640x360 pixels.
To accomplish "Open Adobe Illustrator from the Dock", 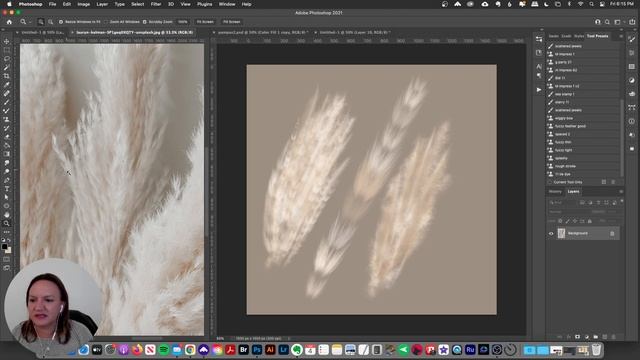I will point(270,350).
